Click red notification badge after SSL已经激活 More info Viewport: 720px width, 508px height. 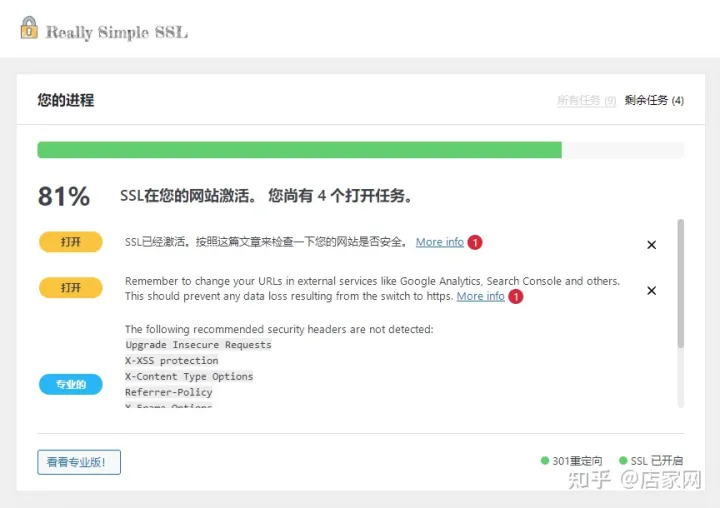pyautogui.click(x=475, y=242)
